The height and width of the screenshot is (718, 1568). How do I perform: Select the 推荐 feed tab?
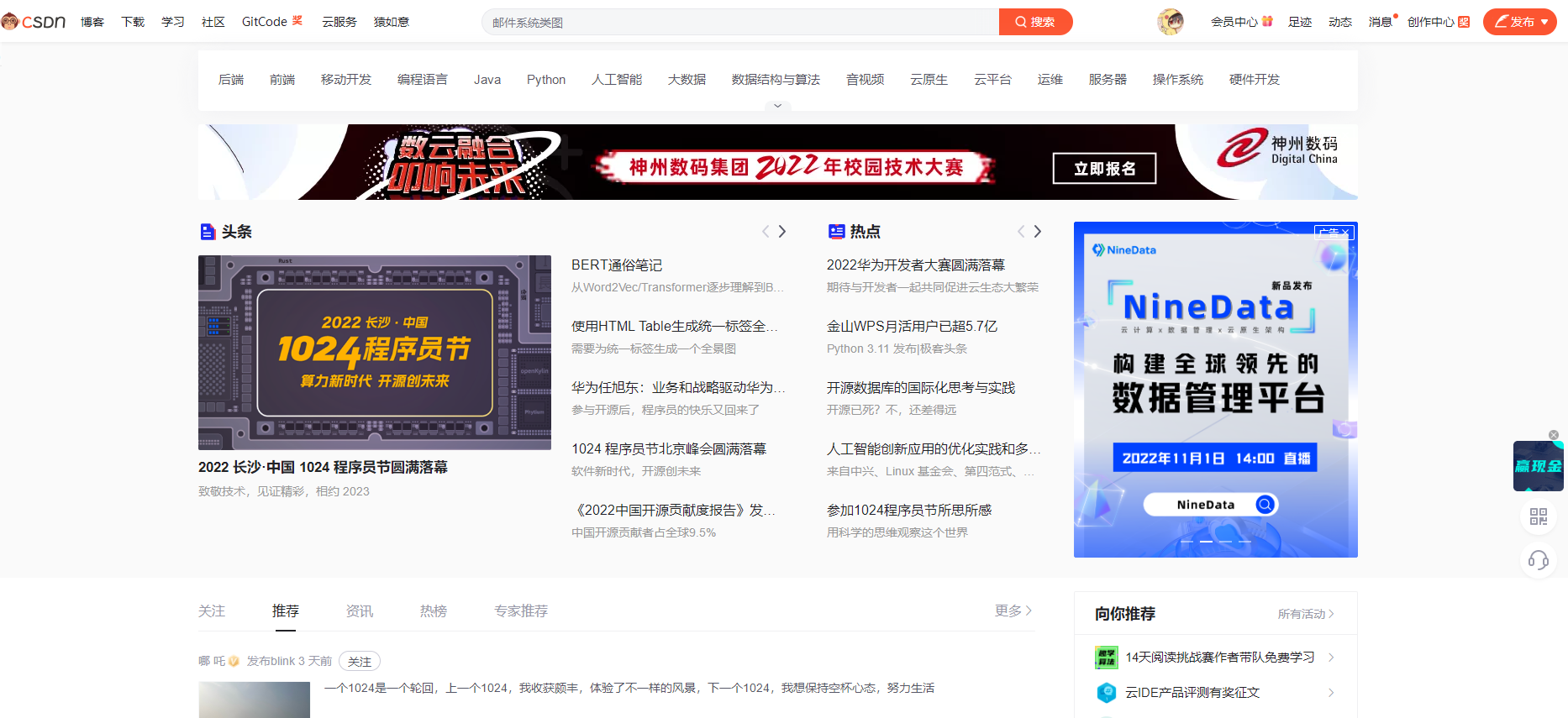(x=286, y=611)
